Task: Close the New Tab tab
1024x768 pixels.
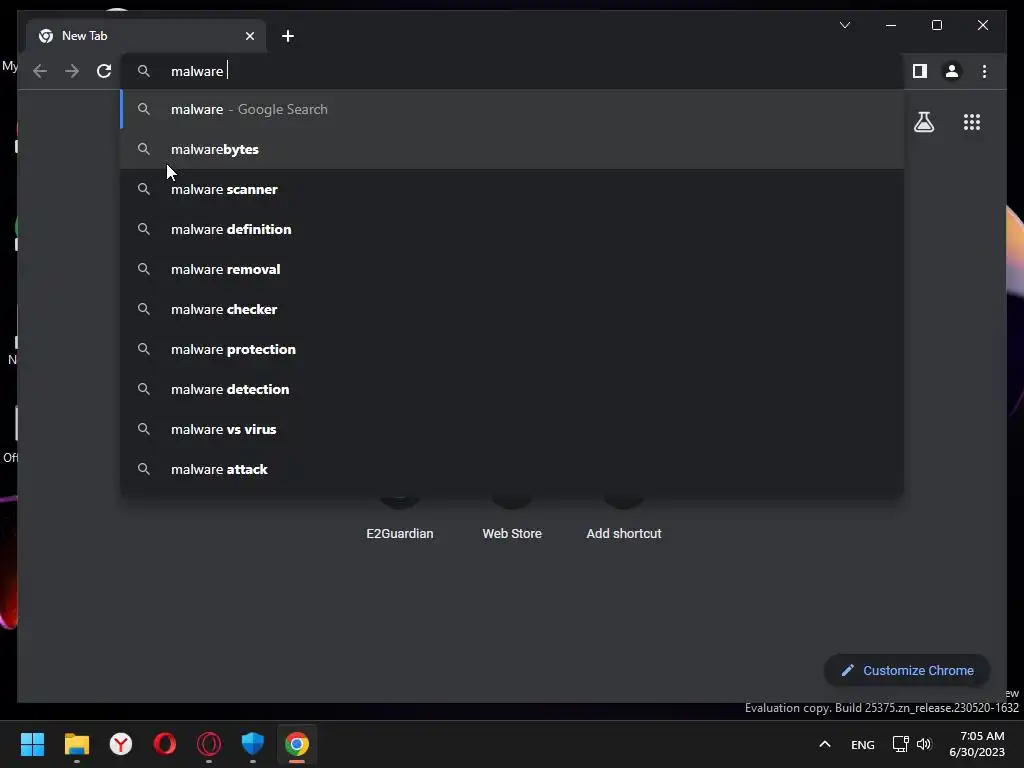Action: pyautogui.click(x=249, y=36)
